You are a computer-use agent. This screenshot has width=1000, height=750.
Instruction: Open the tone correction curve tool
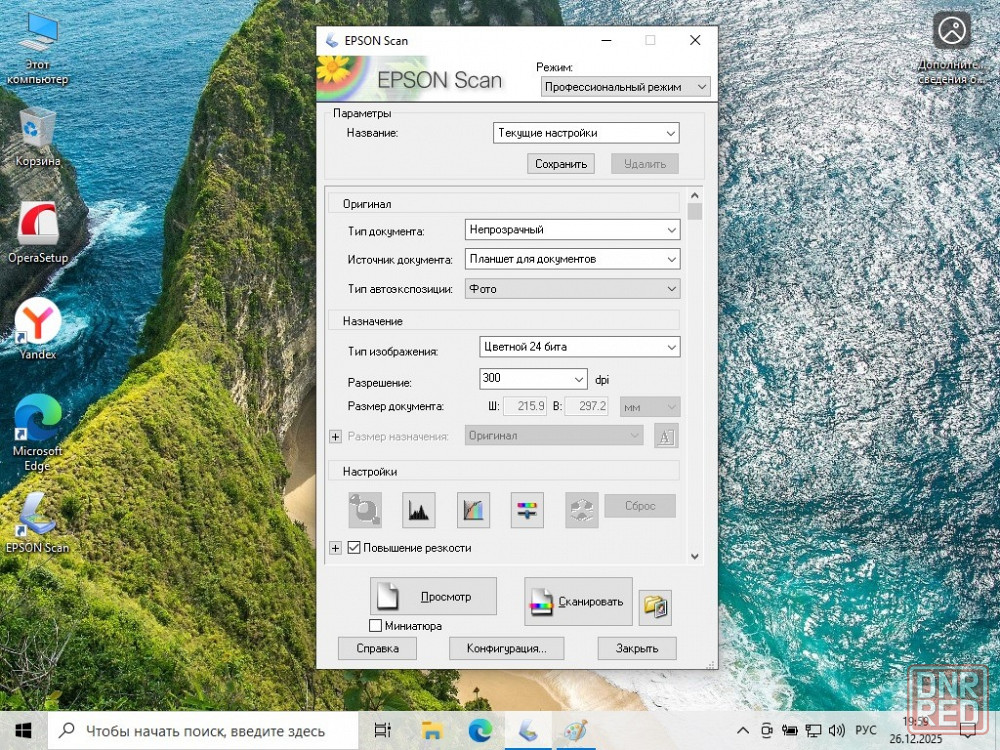473,510
